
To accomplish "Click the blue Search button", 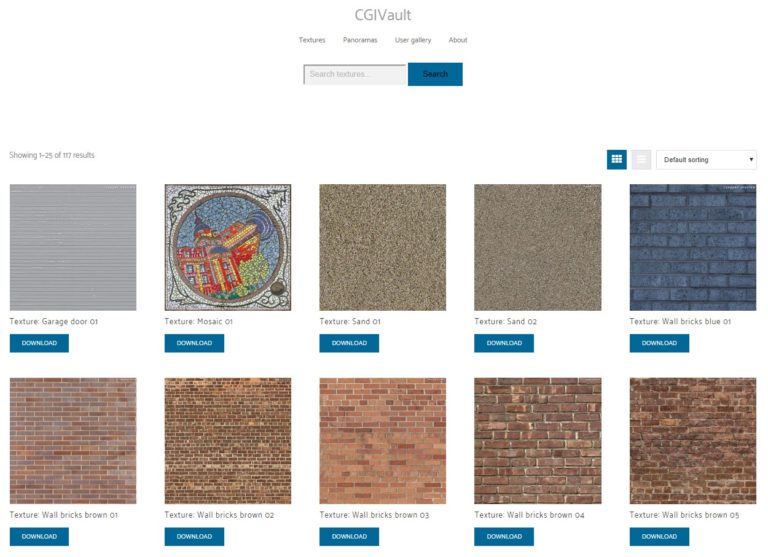I will click(435, 74).
